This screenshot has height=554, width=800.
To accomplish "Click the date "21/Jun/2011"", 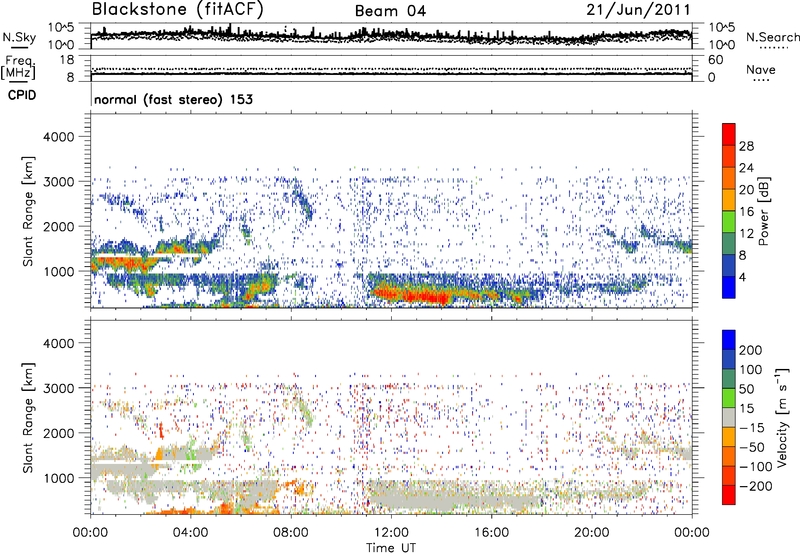I will 638,10.
